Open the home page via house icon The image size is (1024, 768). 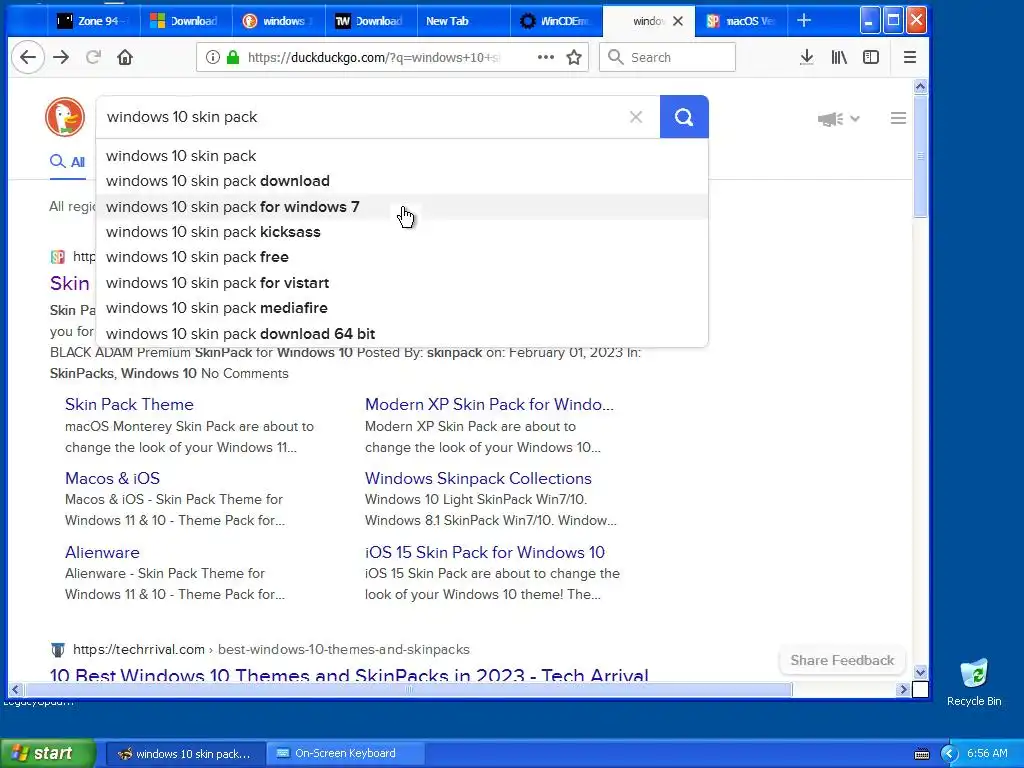(x=125, y=57)
